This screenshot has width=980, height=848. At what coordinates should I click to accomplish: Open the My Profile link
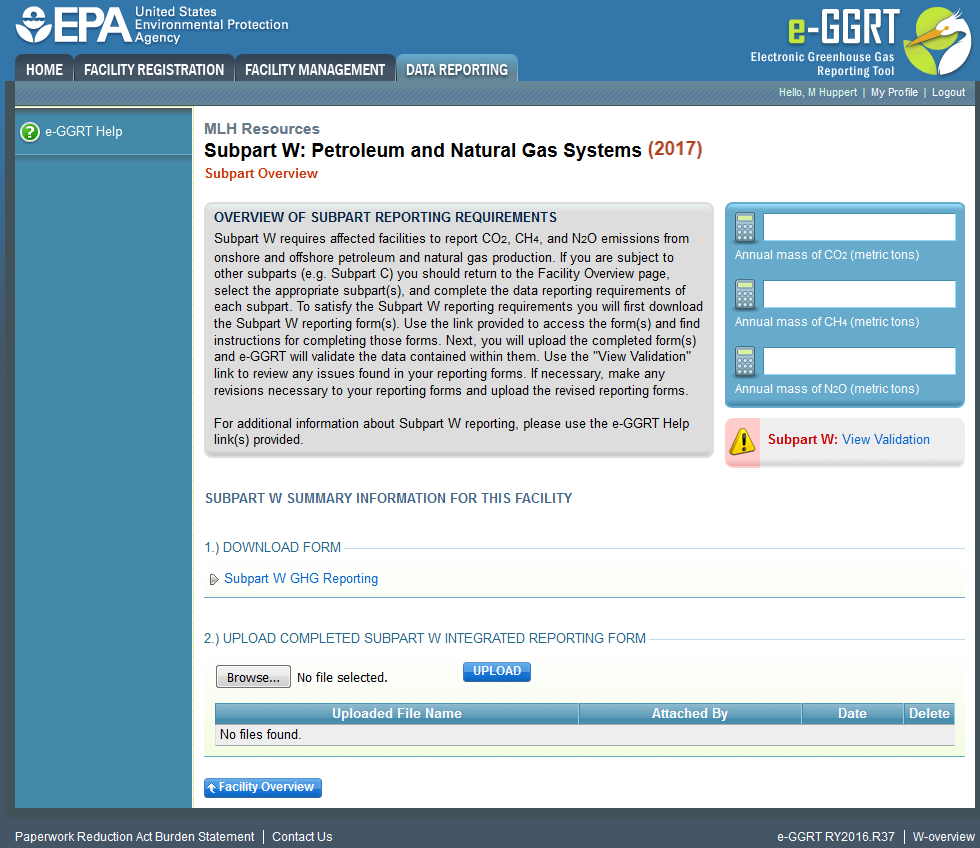click(894, 92)
